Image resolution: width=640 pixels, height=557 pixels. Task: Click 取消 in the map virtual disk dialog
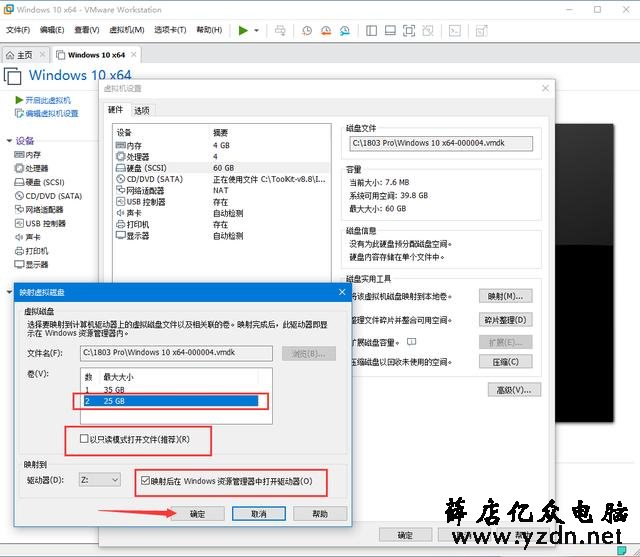259,514
